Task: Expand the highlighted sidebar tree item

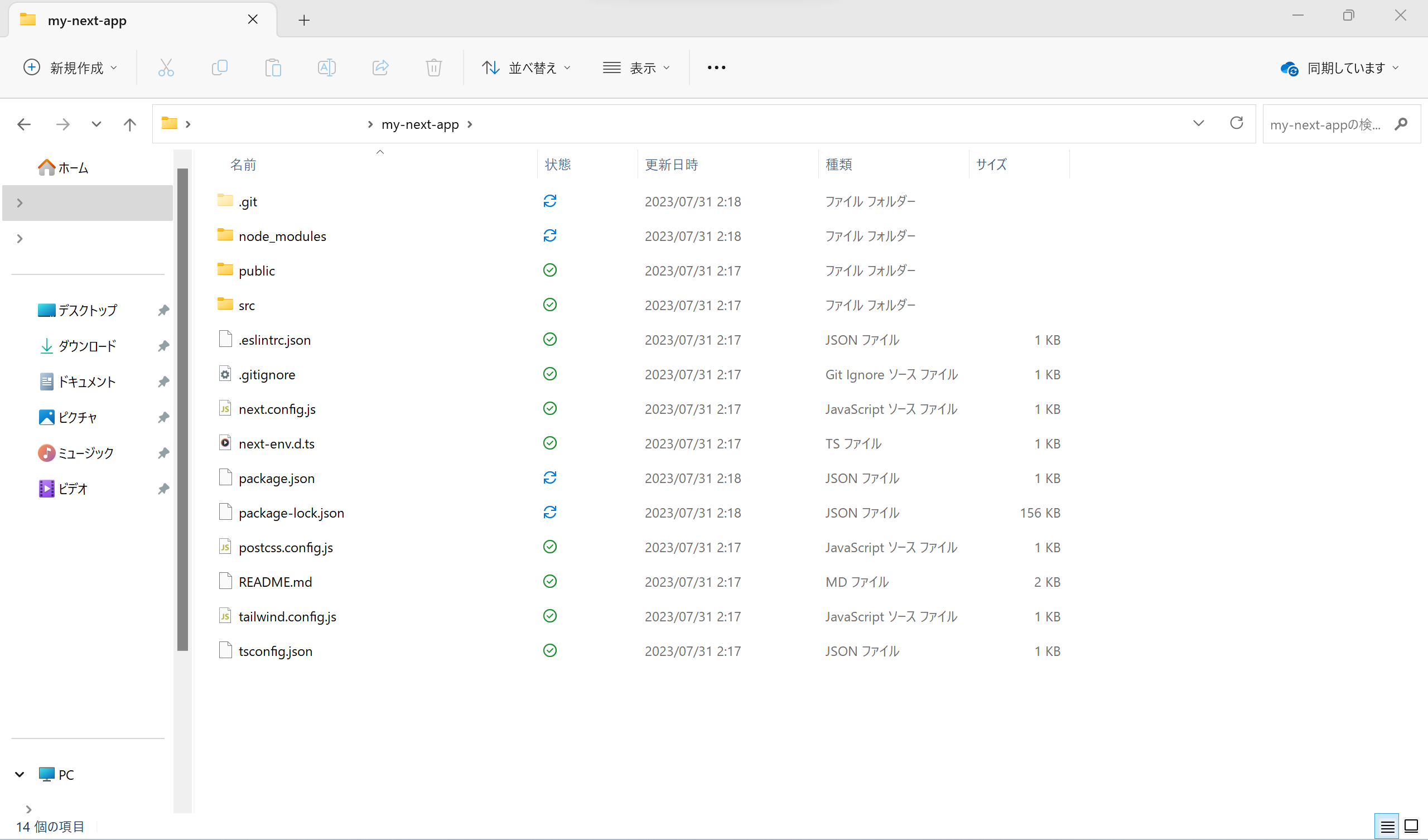Action: click(x=20, y=203)
